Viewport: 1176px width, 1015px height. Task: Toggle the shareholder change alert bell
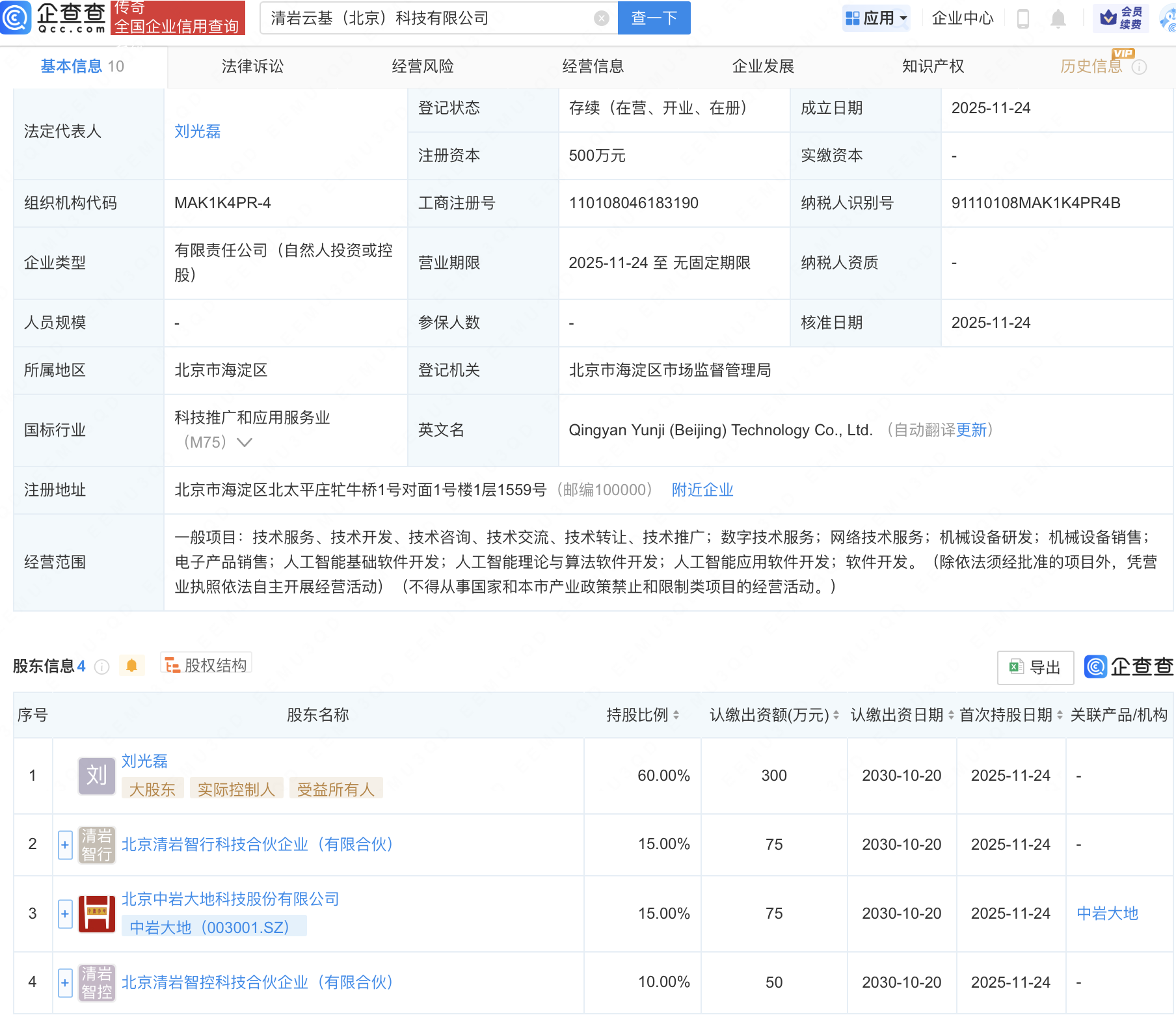click(x=131, y=666)
